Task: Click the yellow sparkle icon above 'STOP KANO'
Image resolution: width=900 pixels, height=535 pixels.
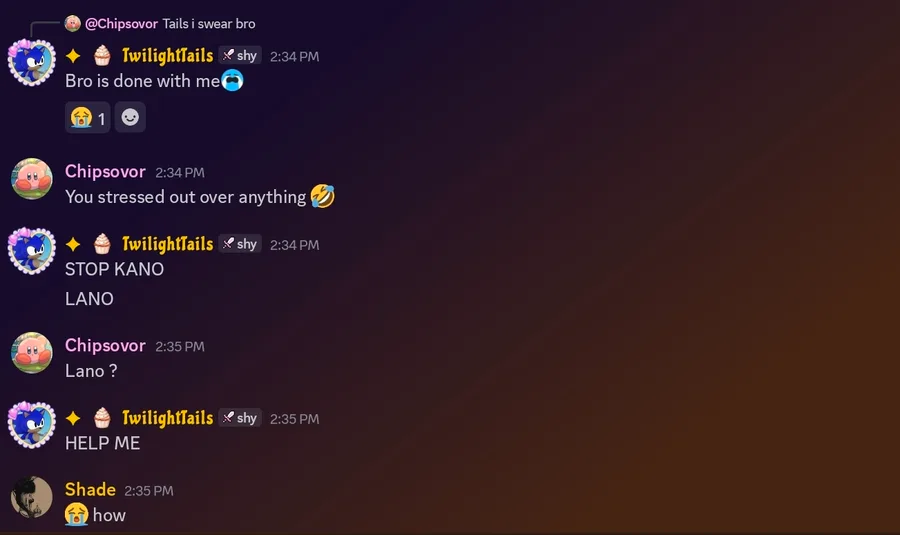Action: pyautogui.click(x=73, y=245)
